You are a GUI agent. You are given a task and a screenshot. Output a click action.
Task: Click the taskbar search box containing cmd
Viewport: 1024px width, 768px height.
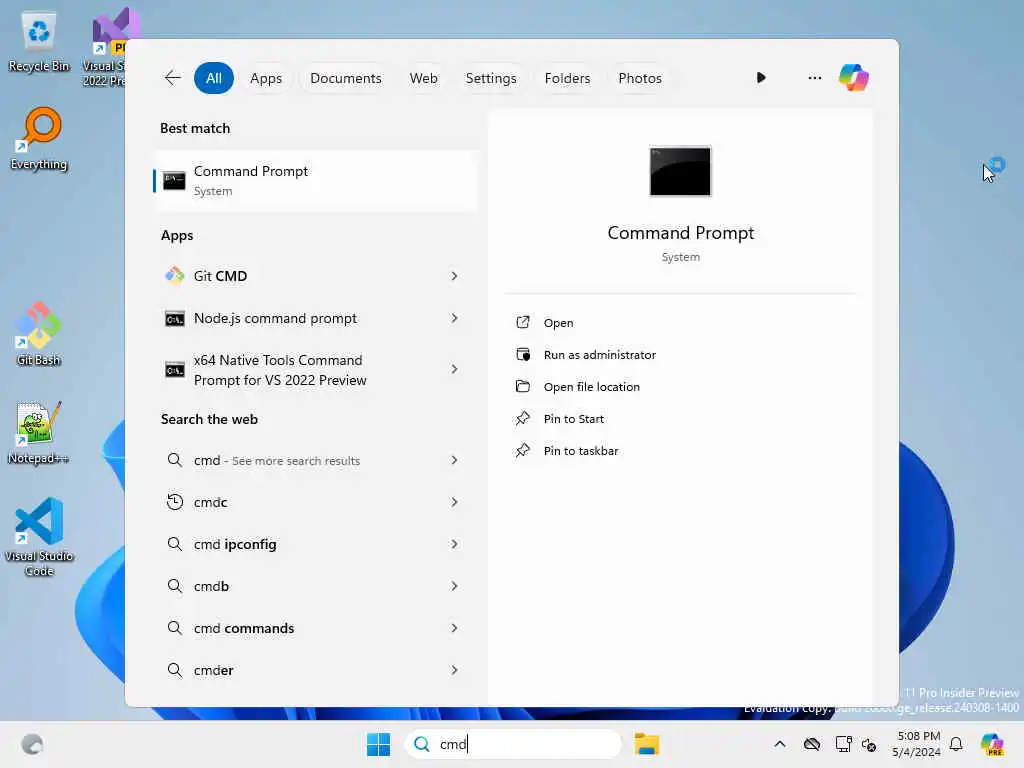[x=513, y=744]
